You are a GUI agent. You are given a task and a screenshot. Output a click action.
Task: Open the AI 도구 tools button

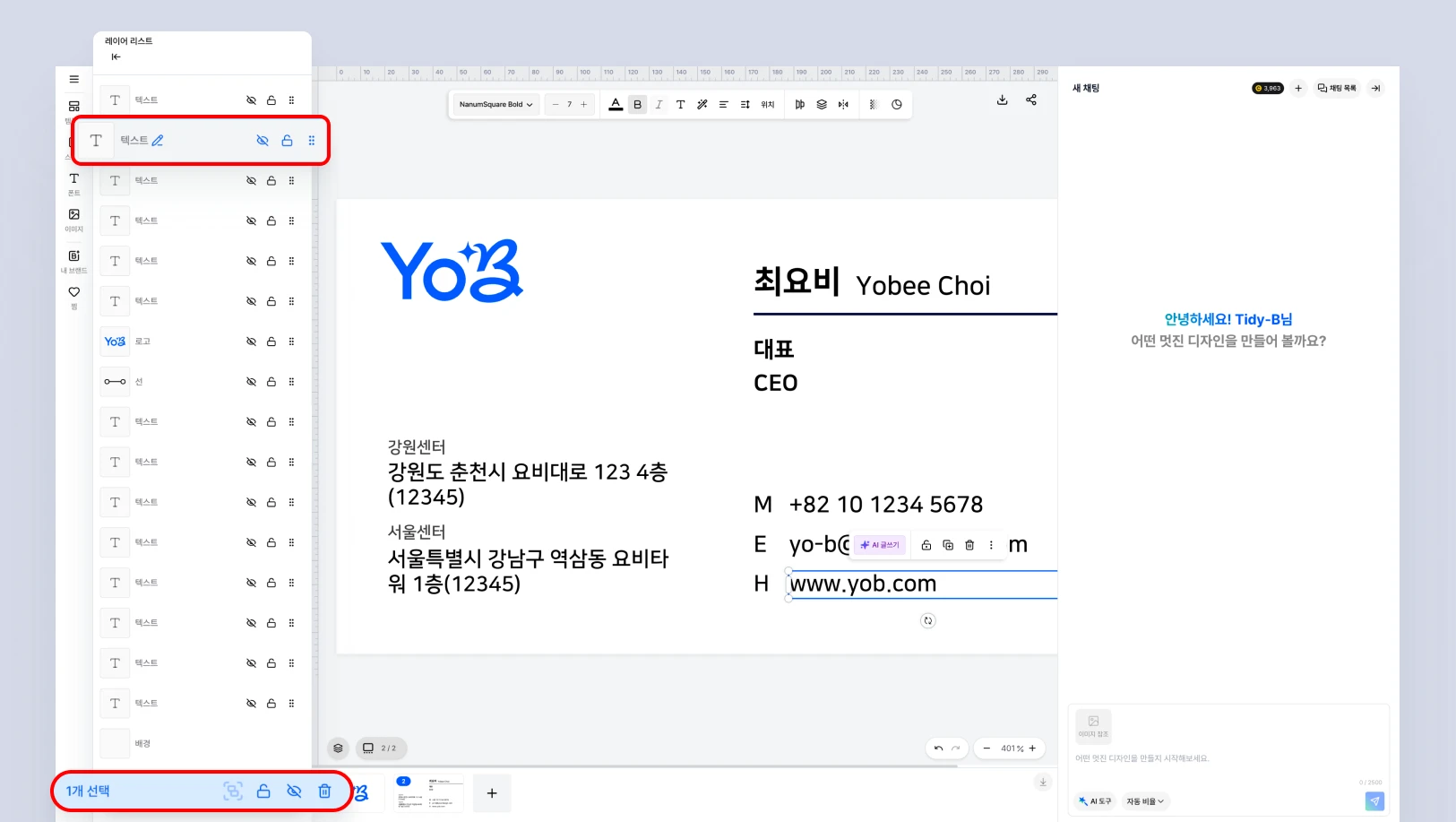[x=1095, y=801]
